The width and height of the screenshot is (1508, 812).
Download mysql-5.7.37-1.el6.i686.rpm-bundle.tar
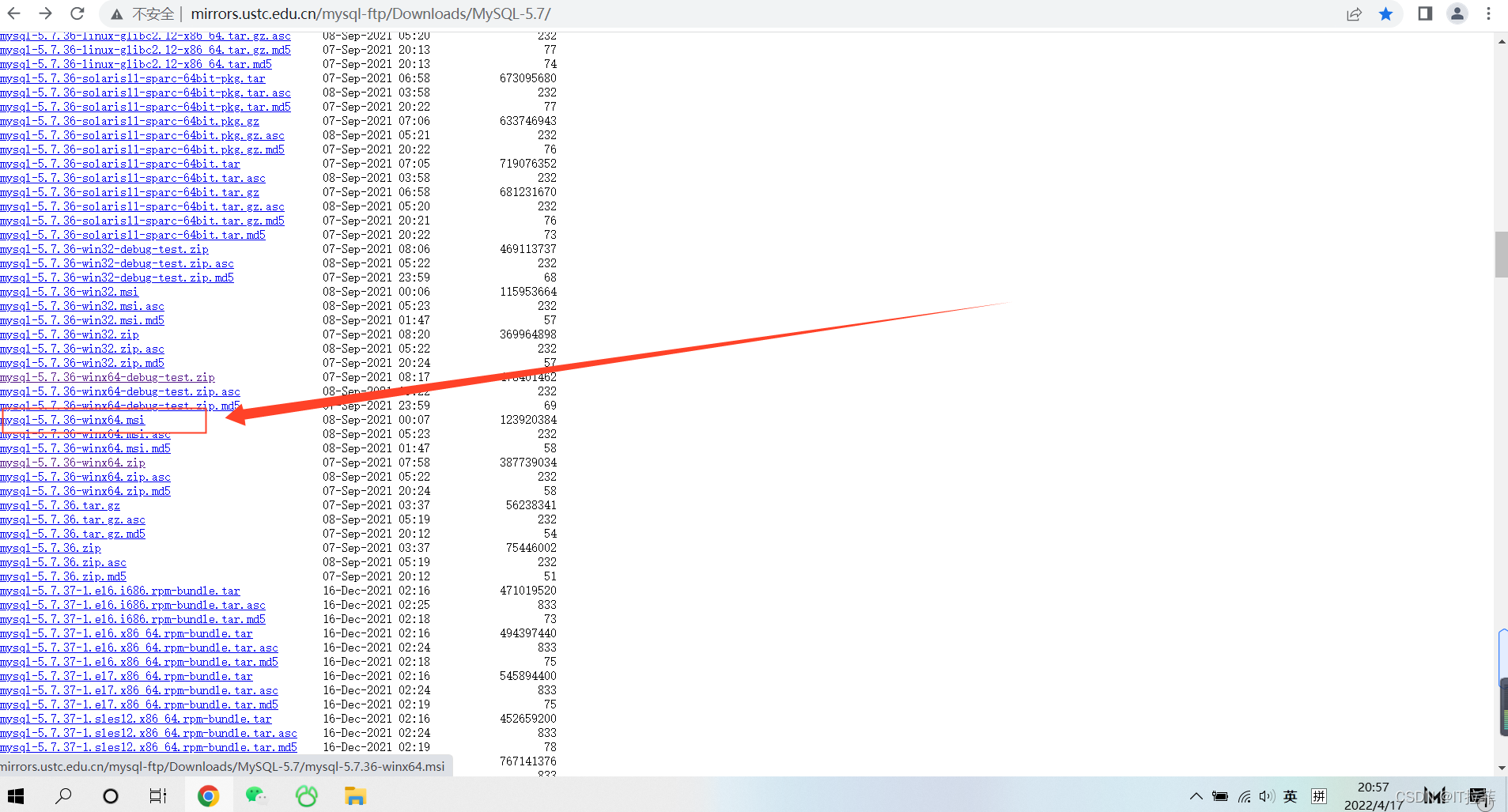[120, 591]
